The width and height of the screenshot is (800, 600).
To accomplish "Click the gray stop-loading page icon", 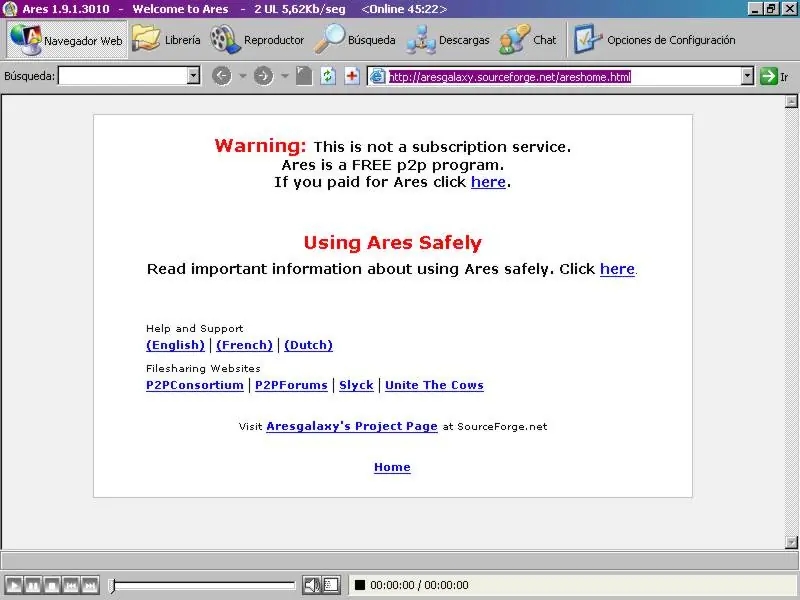I will coord(304,77).
